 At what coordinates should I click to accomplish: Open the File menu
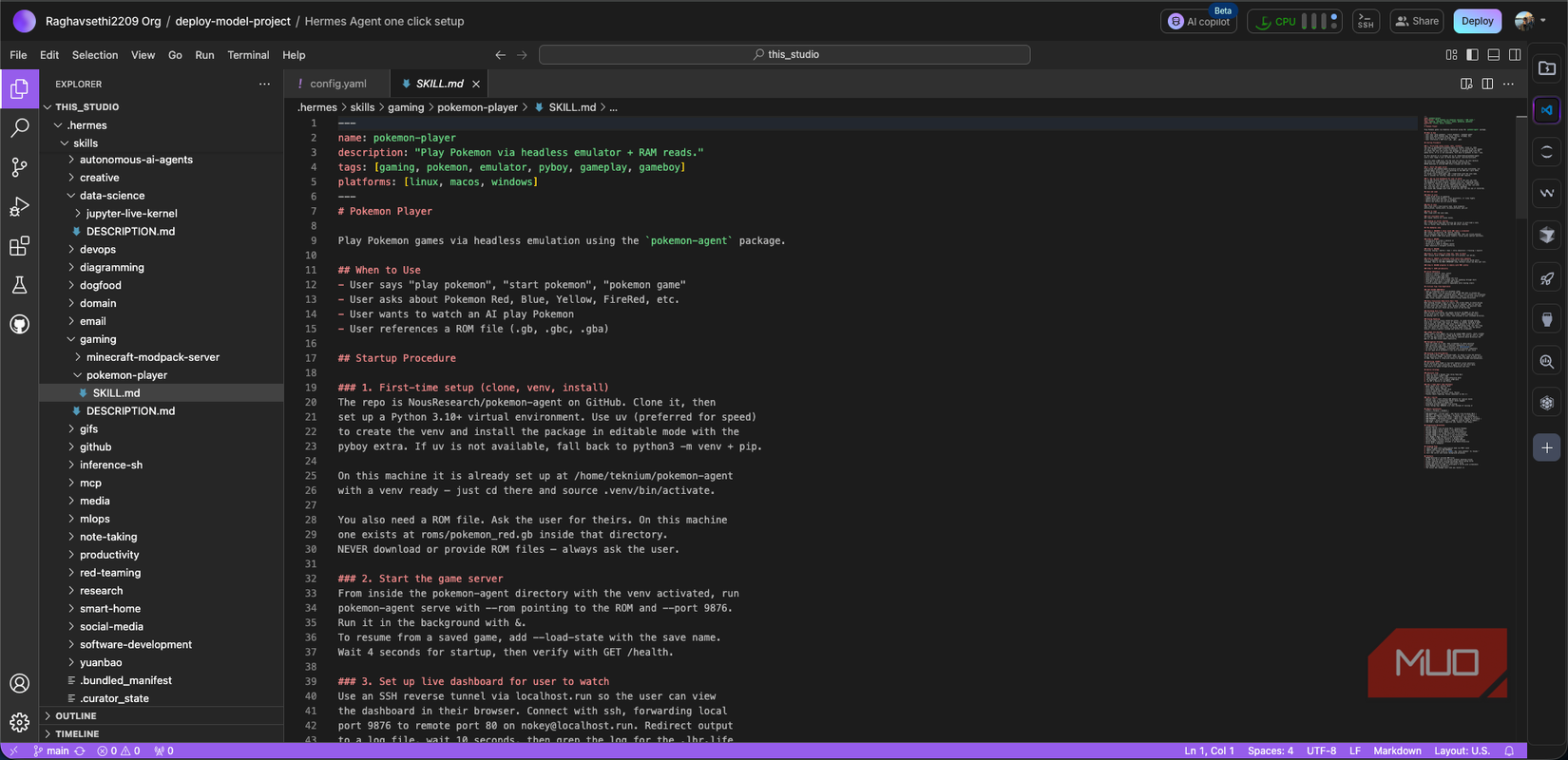point(18,55)
